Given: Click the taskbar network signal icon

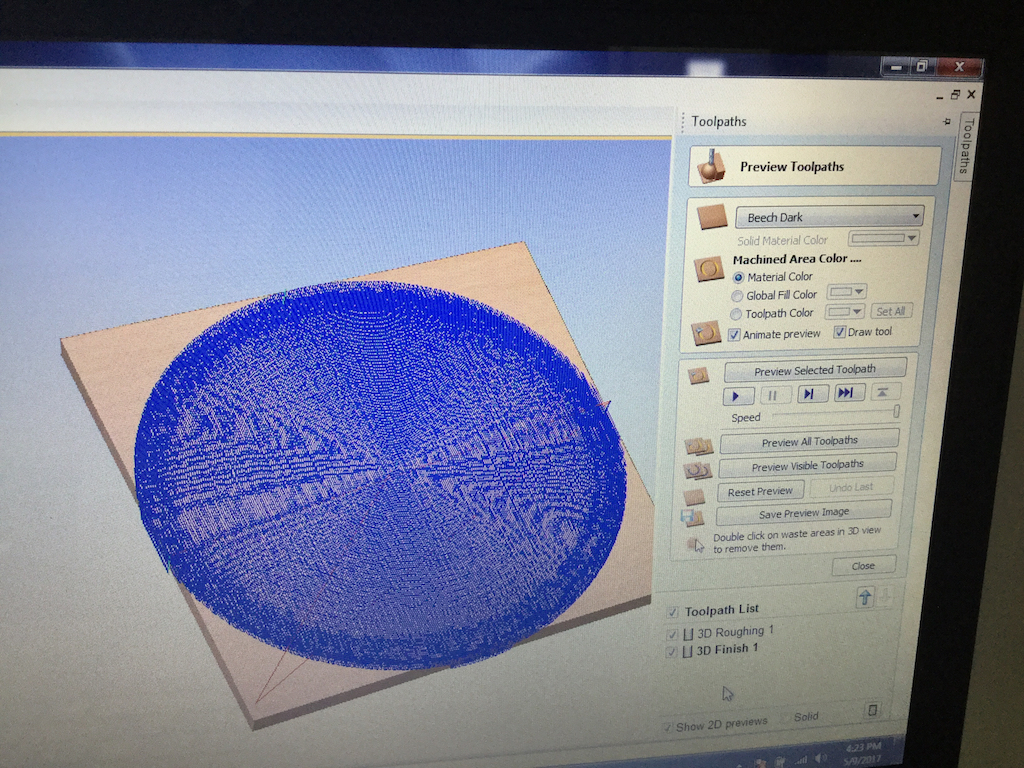Looking at the screenshot, I should point(801,760).
